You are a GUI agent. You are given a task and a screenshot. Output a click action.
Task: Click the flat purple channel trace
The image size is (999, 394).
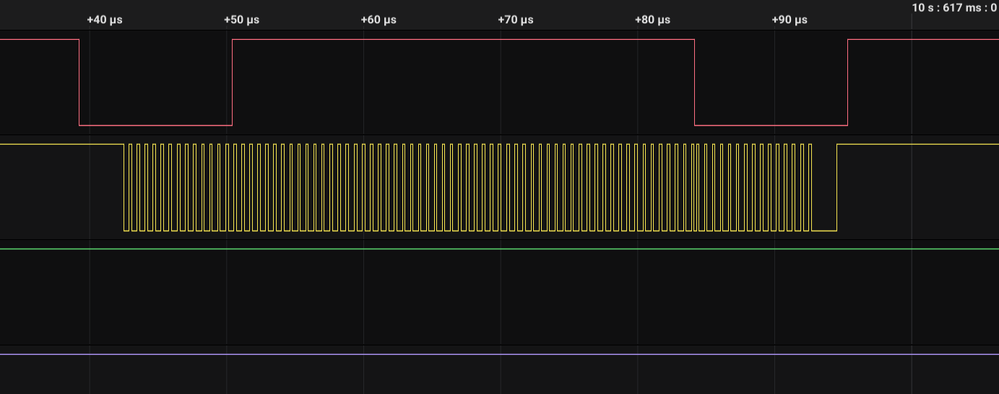click(500, 354)
